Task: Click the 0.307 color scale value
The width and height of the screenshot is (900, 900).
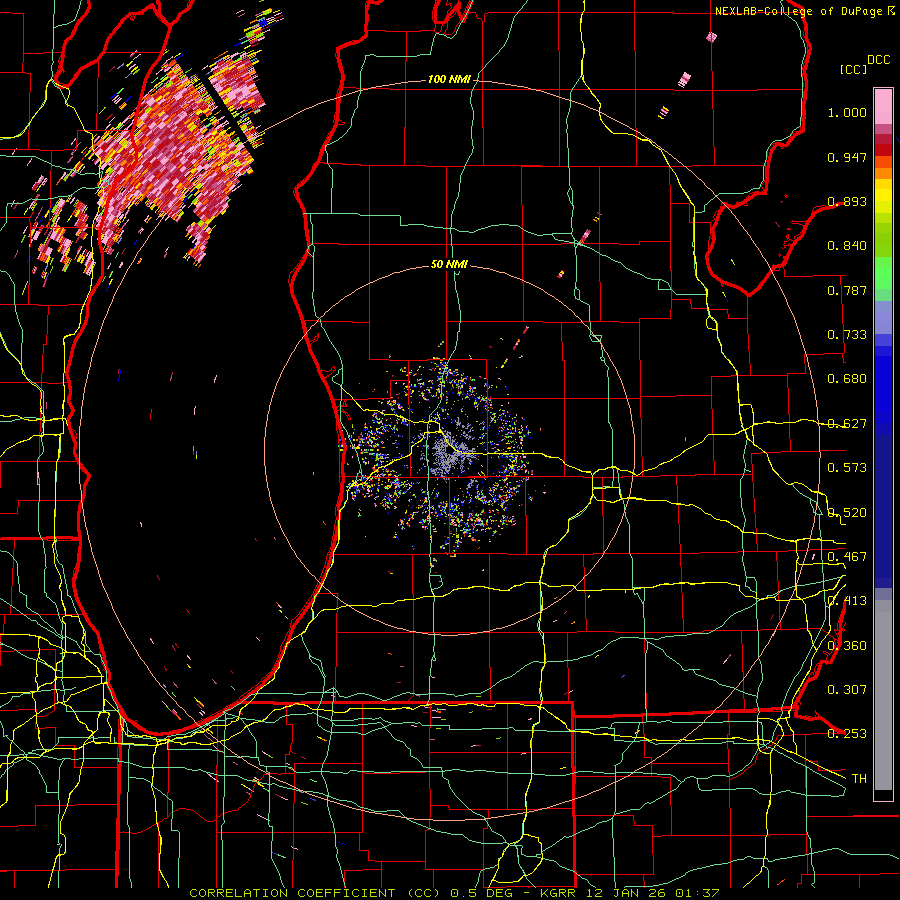Action: tap(847, 690)
